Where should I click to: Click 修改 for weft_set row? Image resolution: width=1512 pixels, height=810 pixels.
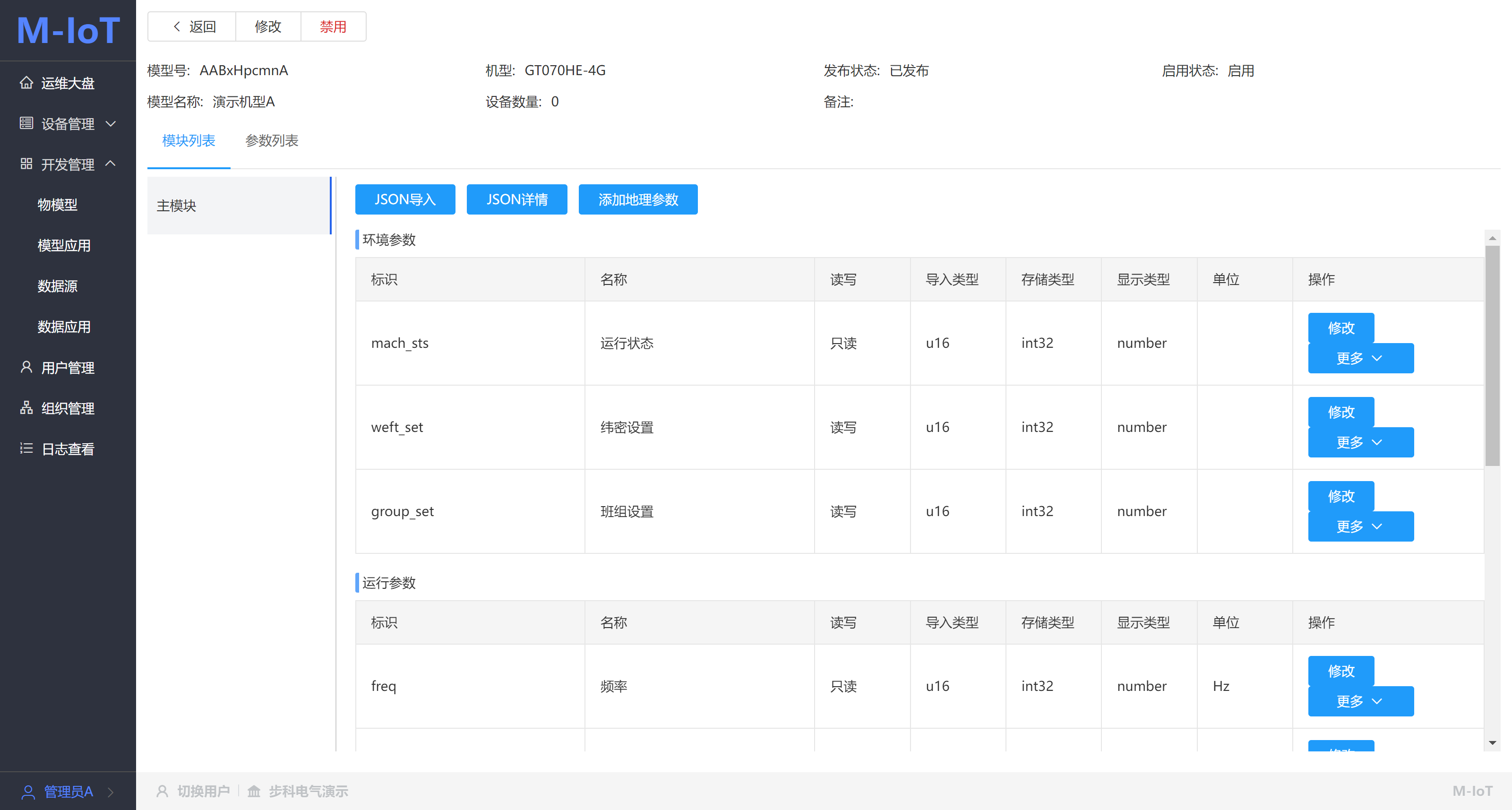pyautogui.click(x=1340, y=412)
